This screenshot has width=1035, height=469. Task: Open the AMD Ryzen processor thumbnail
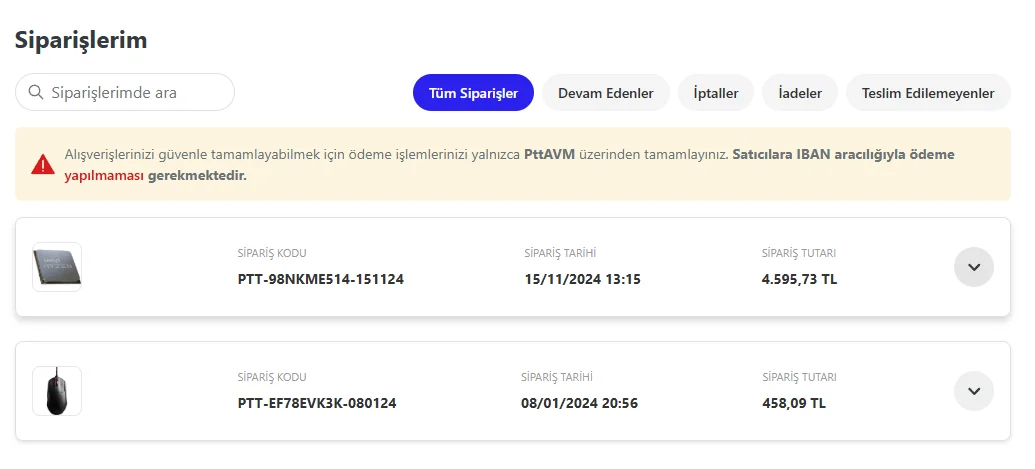tap(57, 267)
